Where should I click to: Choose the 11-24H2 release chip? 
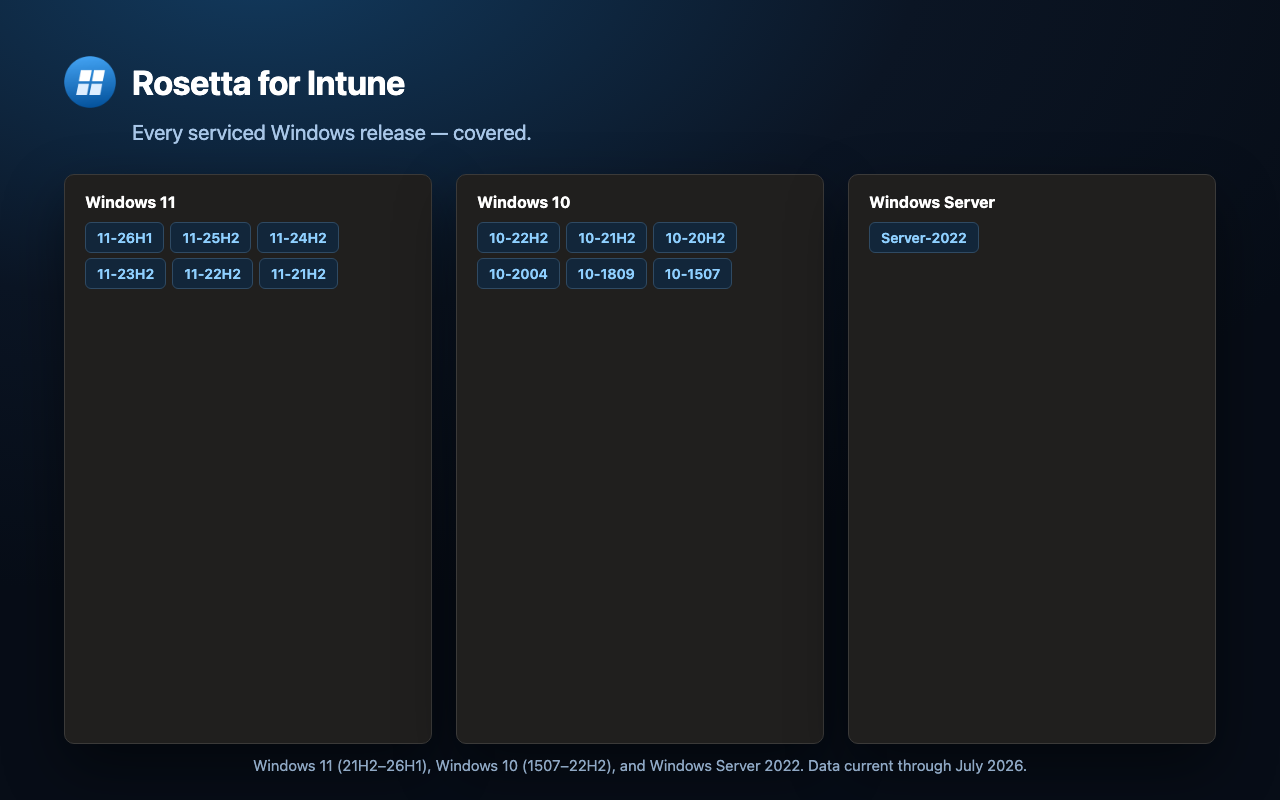pyautogui.click(x=298, y=238)
